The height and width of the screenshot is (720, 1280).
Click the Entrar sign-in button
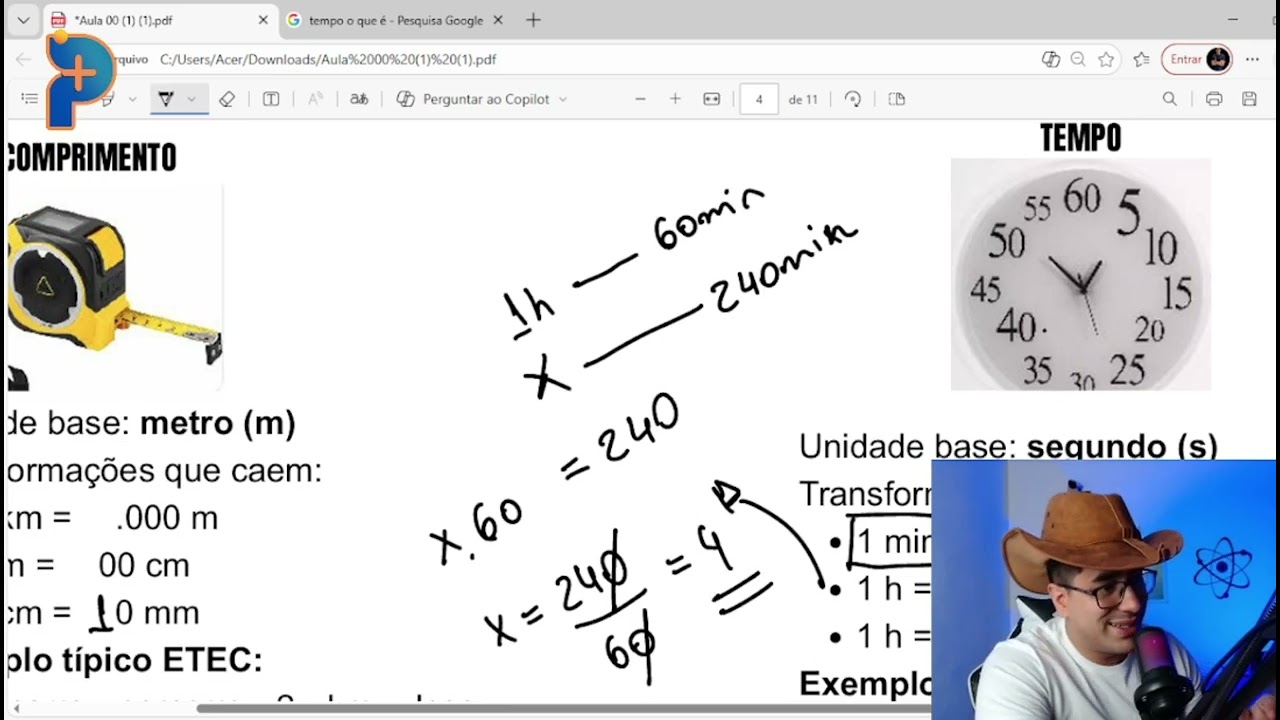tap(1196, 59)
